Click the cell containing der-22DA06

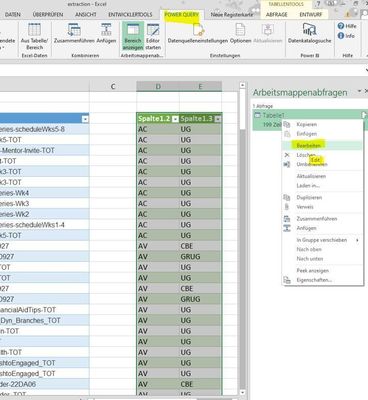[x=45, y=384]
